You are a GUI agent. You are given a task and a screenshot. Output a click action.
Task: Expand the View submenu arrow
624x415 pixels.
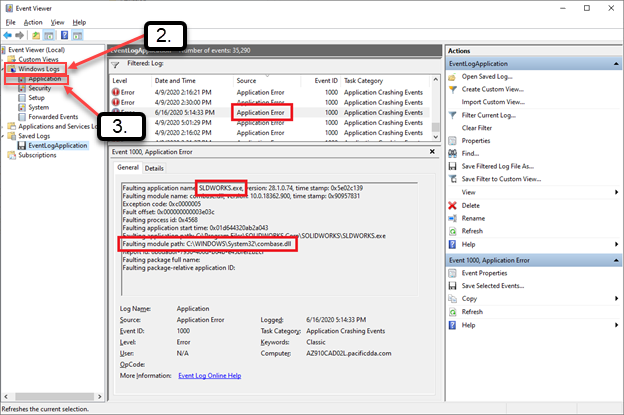(616, 192)
